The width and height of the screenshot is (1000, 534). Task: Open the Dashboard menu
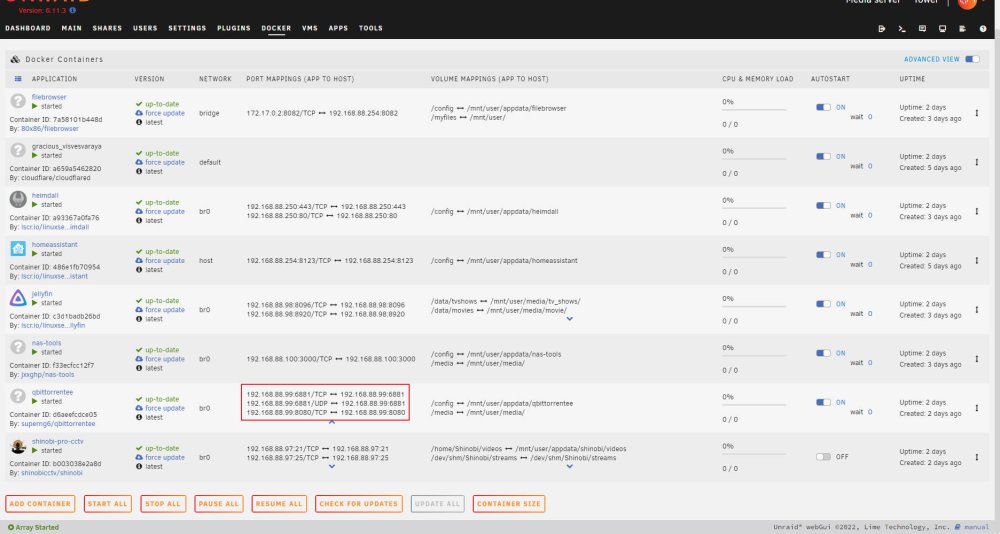pos(28,28)
